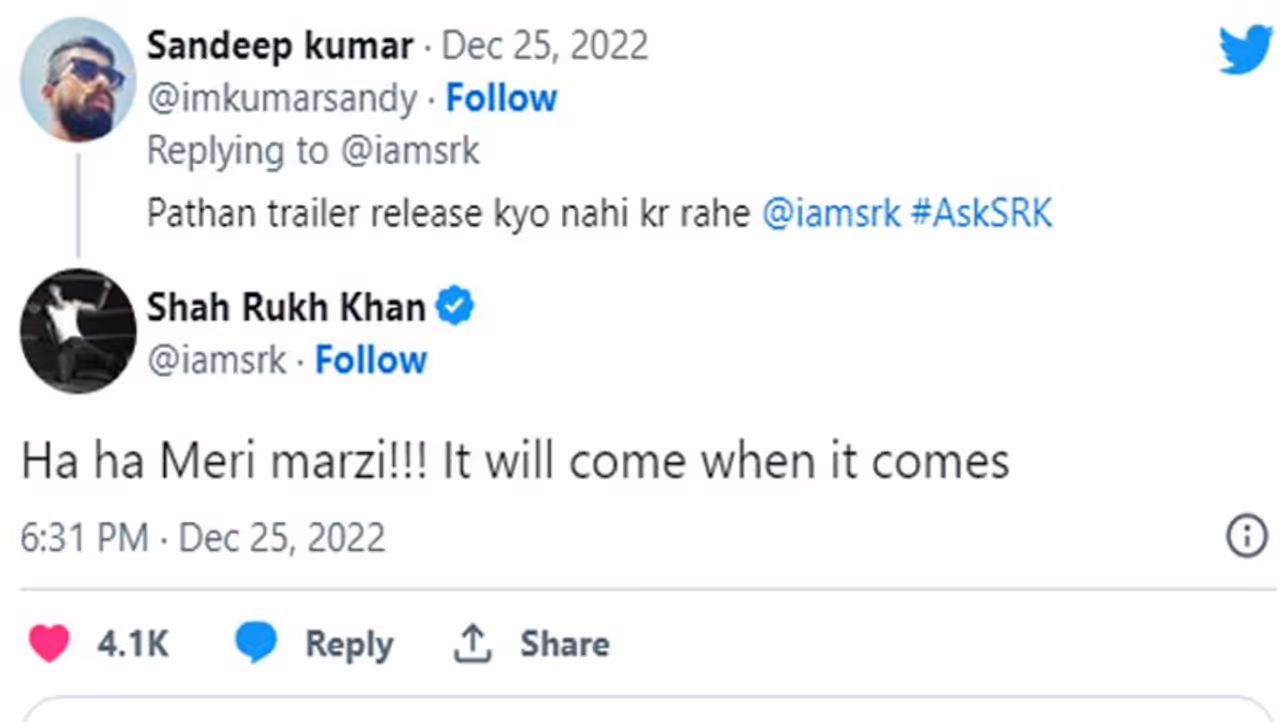The width and height of the screenshot is (1280, 722).
Task: Click the @imkumarsandy handle
Action: 282,98
